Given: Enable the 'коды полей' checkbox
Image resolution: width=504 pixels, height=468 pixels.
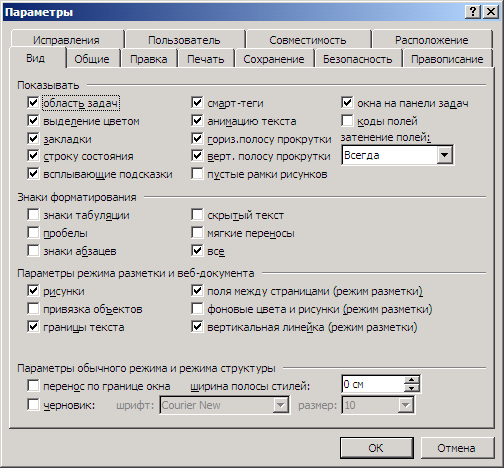Looking at the screenshot, I should click(x=347, y=121).
